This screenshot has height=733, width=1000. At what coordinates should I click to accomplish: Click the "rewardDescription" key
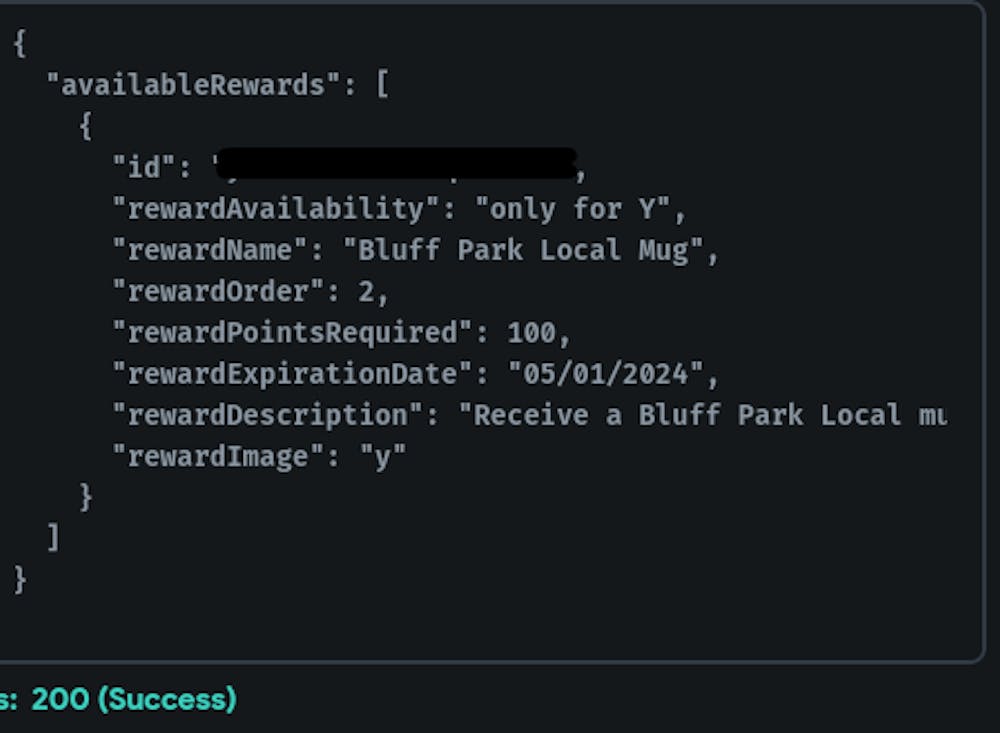[x=268, y=415]
